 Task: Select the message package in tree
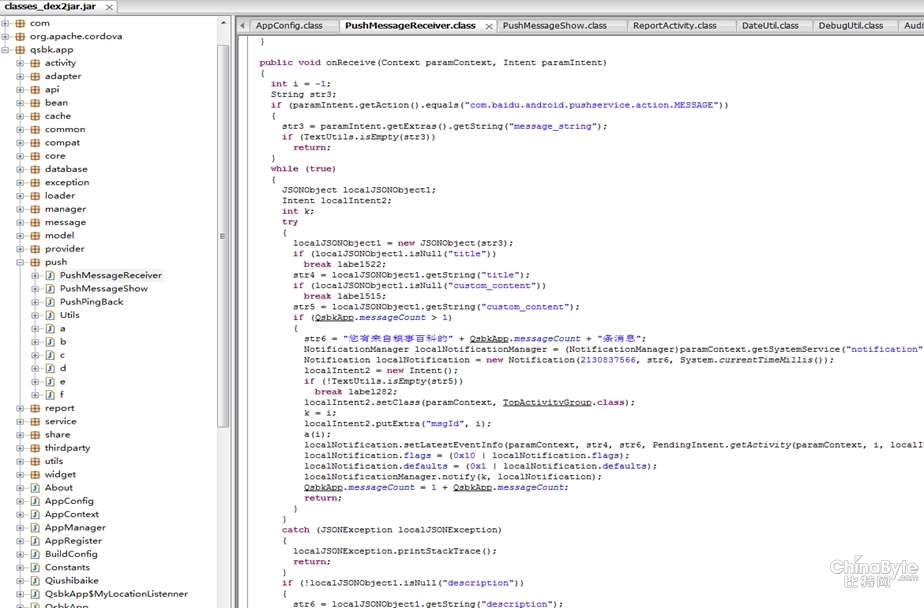[65, 222]
